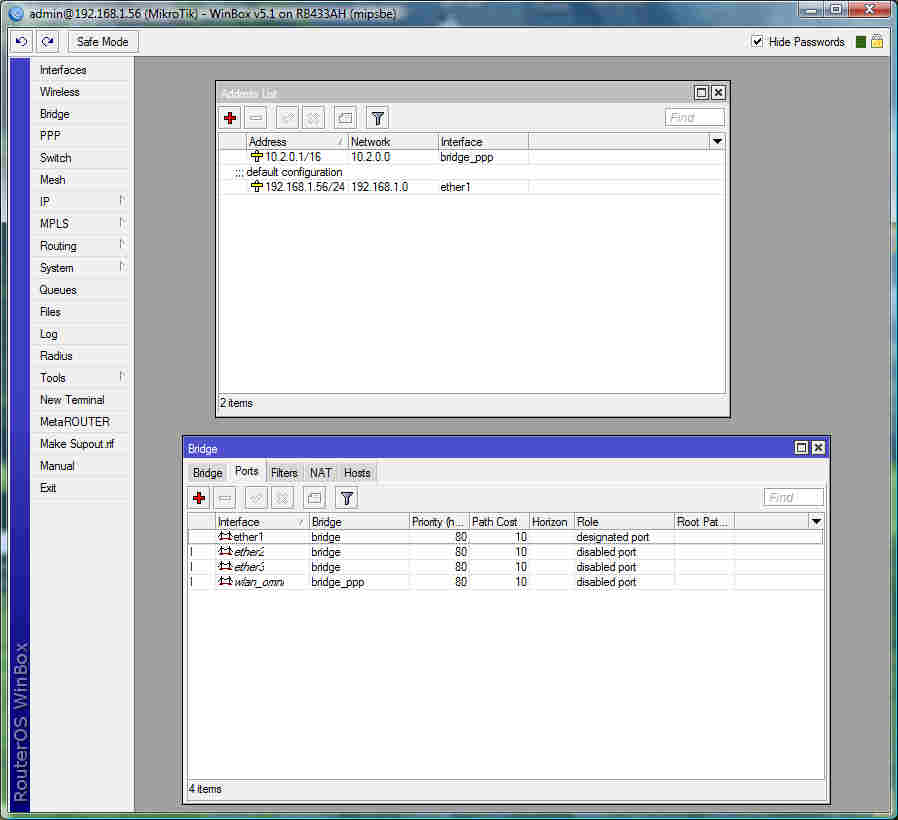Image resolution: width=898 pixels, height=820 pixels.
Task: Select the wlan_omni bridge port row
Action: [506, 582]
